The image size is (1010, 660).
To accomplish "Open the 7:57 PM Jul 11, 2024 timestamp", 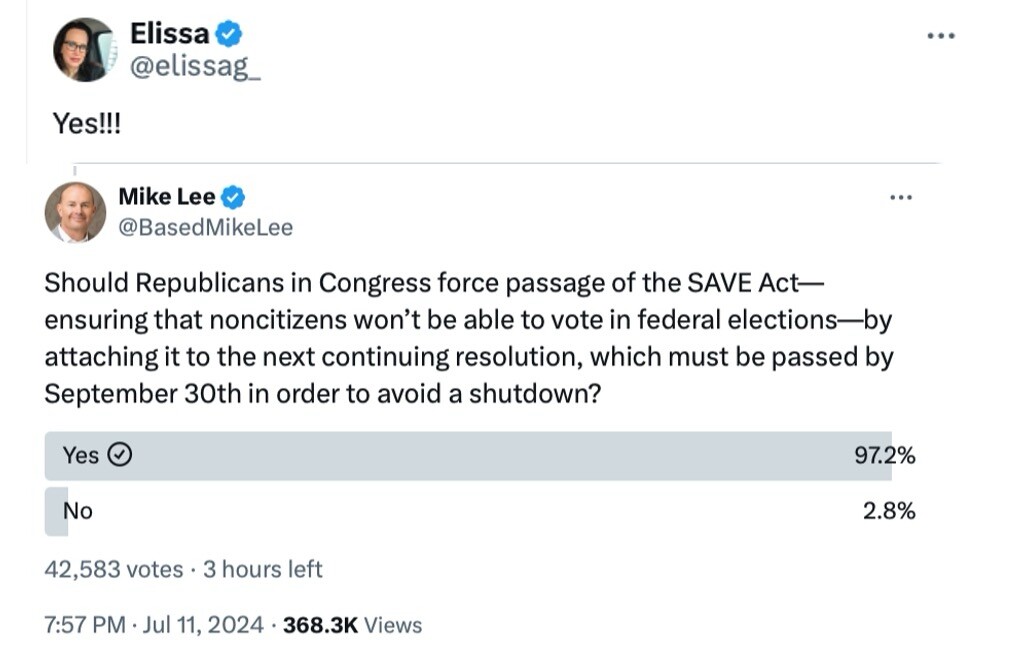I will point(154,625).
